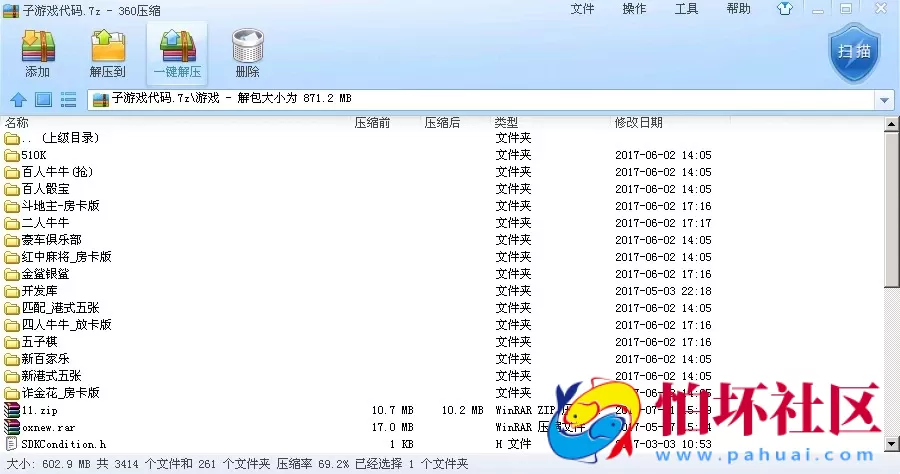Click the 2017-05-03 22:18 date cell
The image size is (900, 474).
pyautogui.click(x=663, y=291)
